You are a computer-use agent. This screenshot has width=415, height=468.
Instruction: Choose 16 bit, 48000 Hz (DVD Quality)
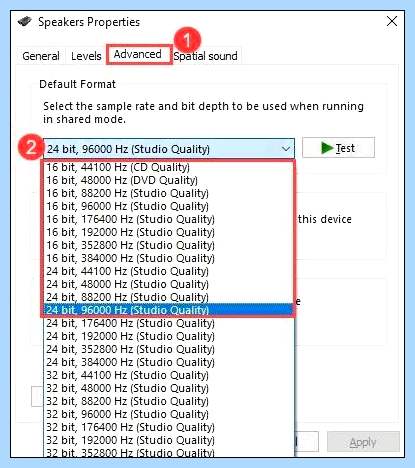[x=169, y=180]
